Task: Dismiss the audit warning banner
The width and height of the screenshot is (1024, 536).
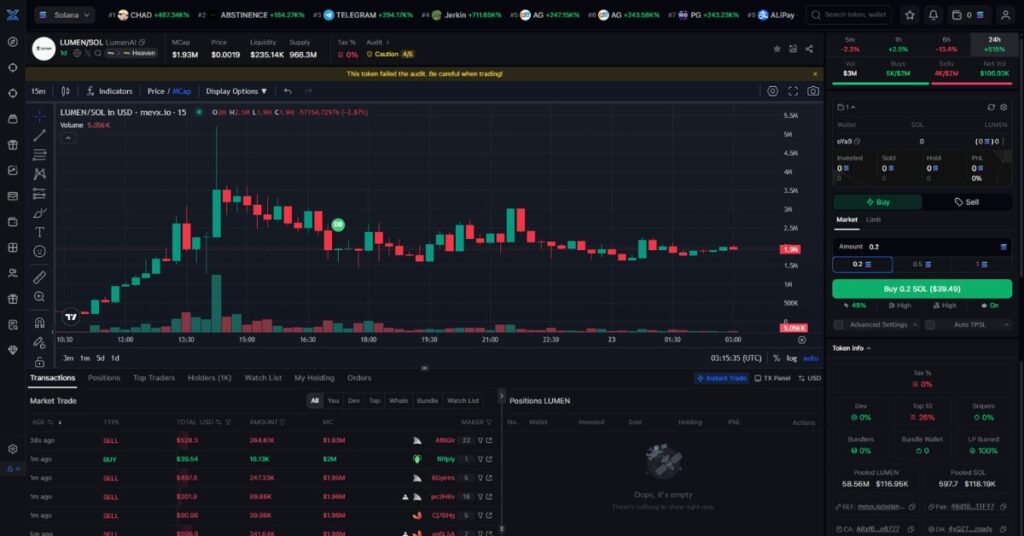Action: click(x=814, y=74)
